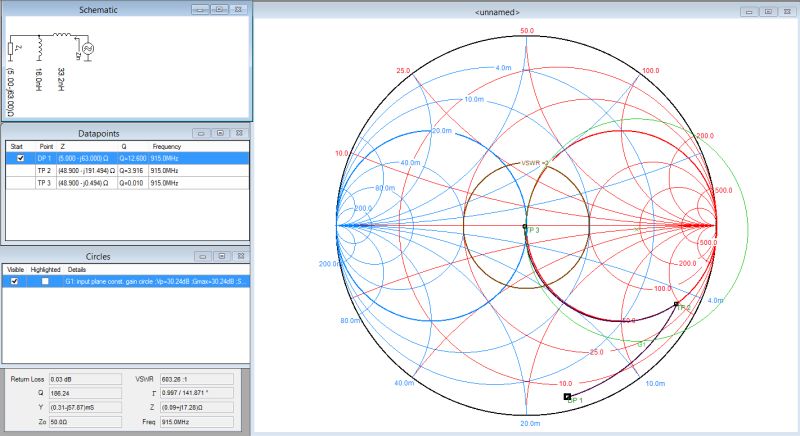The width and height of the screenshot is (800, 436).
Task: Close the Datapoints window
Action: [x=239, y=133]
